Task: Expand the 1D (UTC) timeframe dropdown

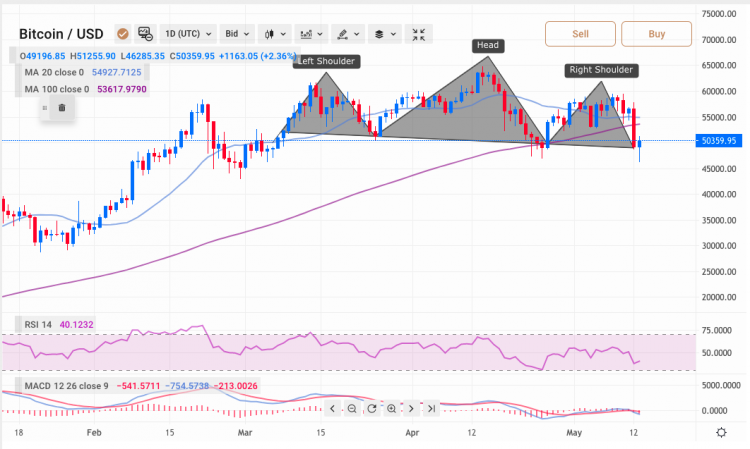Action: (188, 34)
